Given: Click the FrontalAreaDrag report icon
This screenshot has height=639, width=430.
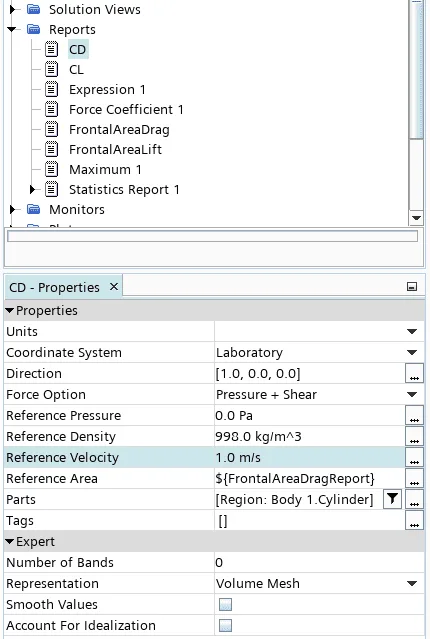Looking at the screenshot, I should [x=51, y=129].
